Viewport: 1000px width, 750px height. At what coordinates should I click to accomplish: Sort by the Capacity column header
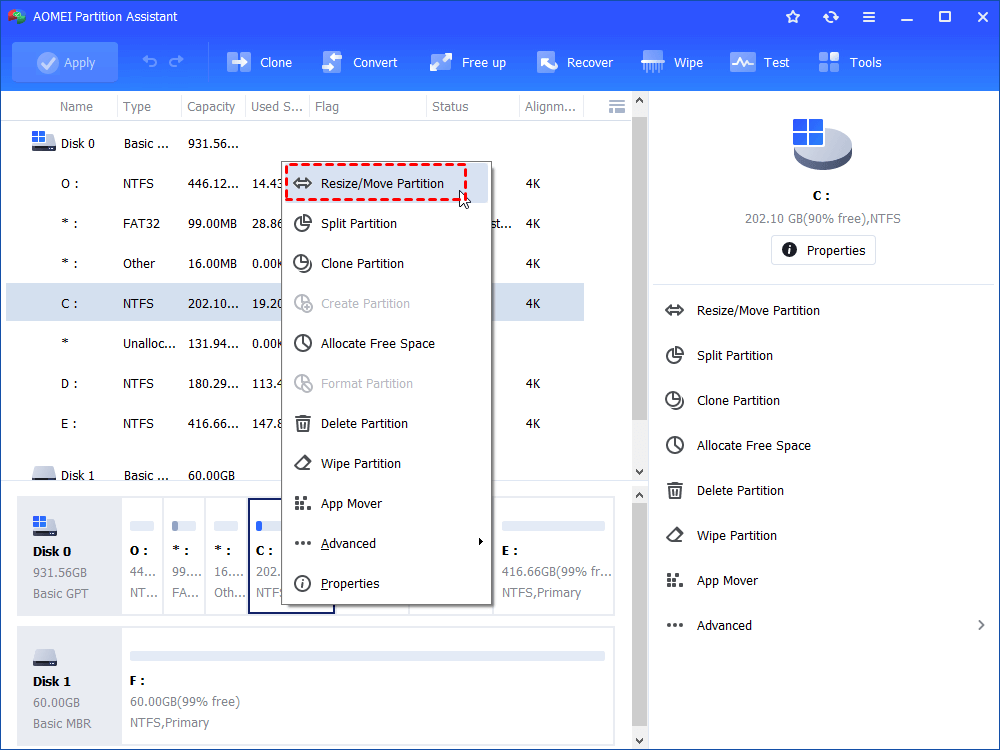(x=213, y=107)
